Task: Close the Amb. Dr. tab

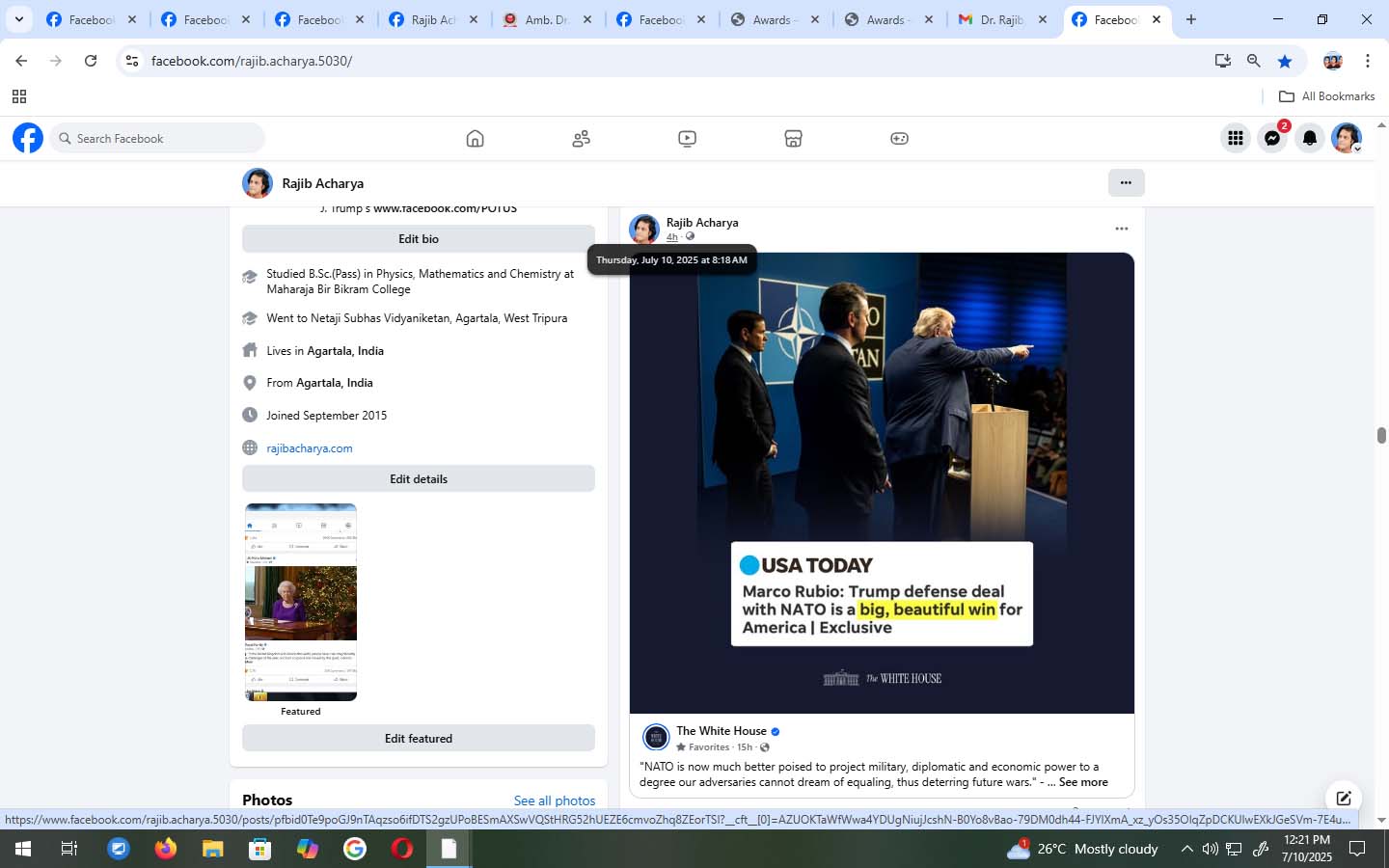Action: [x=587, y=19]
